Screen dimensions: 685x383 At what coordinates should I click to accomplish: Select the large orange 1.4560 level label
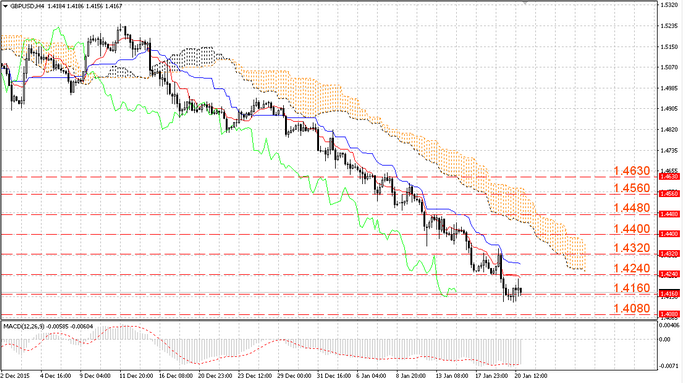click(x=632, y=188)
